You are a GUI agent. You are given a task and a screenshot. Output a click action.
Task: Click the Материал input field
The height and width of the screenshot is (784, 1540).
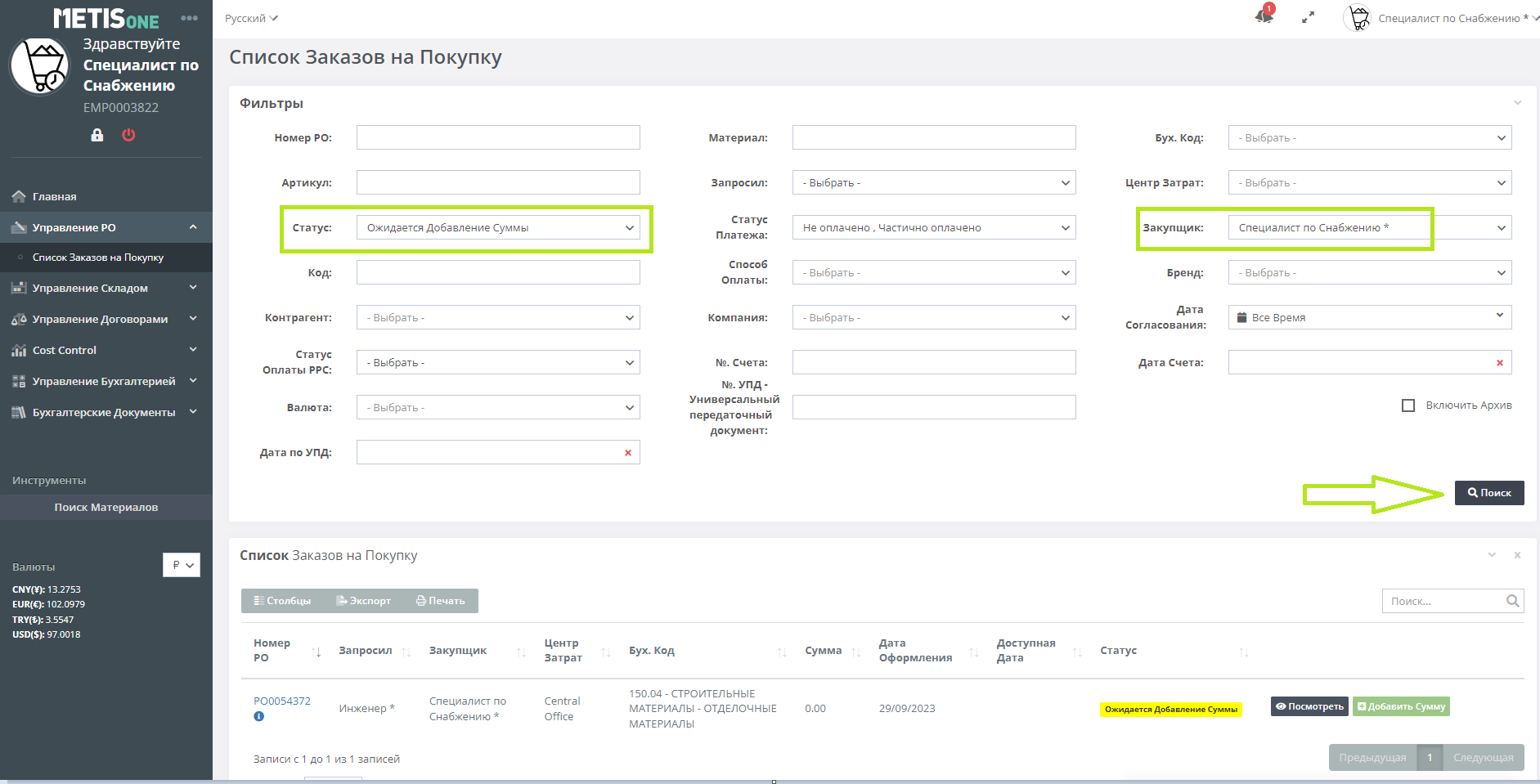coord(934,137)
